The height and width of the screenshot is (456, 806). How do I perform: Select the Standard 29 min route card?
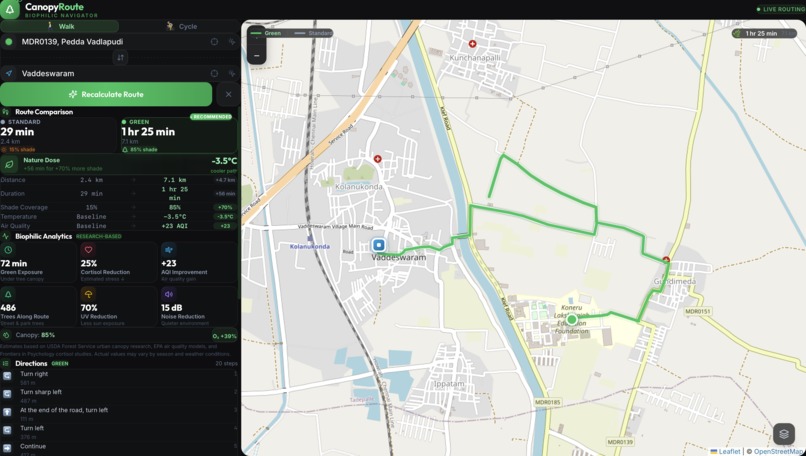(59, 135)
